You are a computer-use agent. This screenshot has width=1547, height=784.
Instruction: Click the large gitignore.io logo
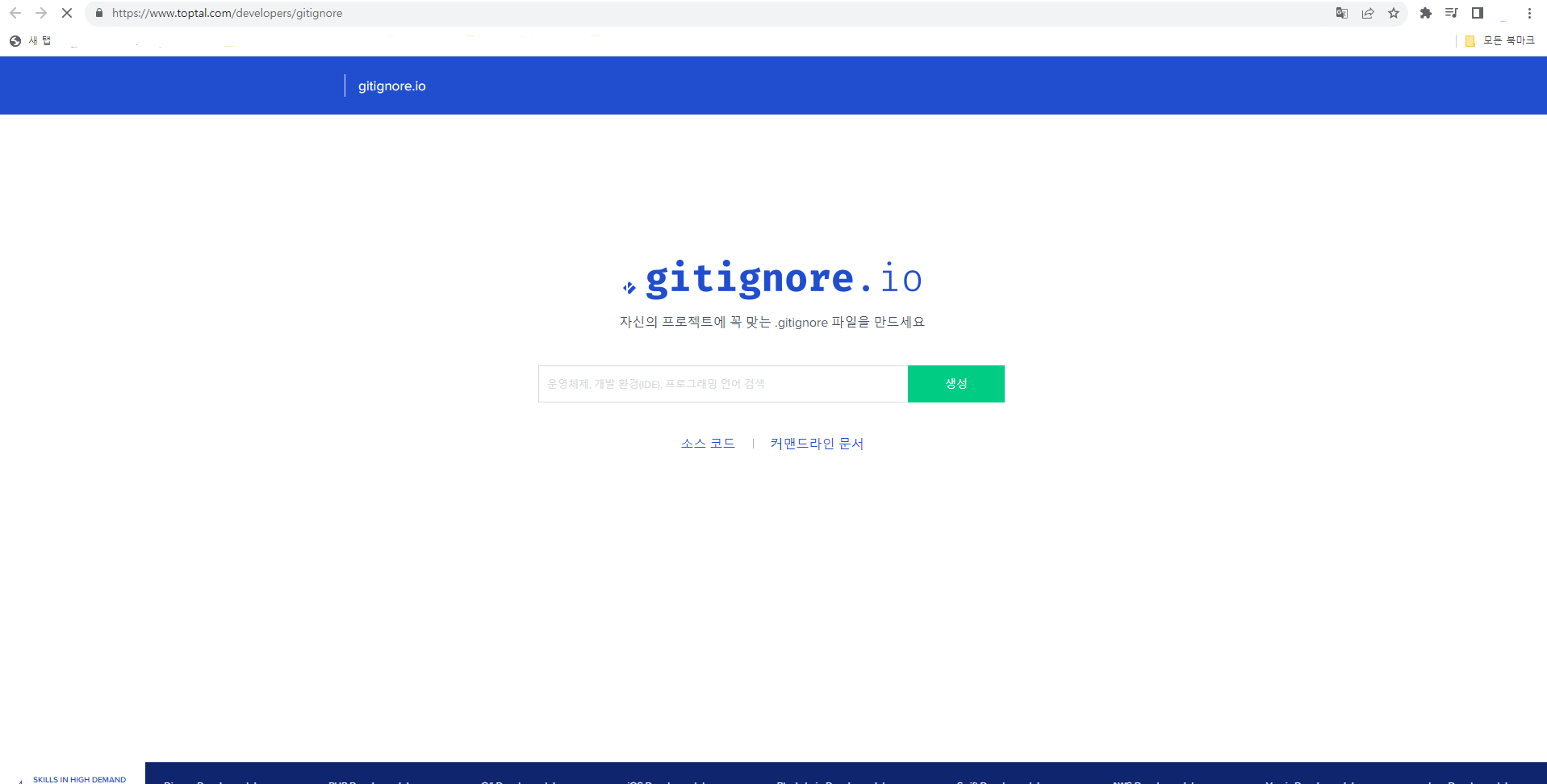772,279
